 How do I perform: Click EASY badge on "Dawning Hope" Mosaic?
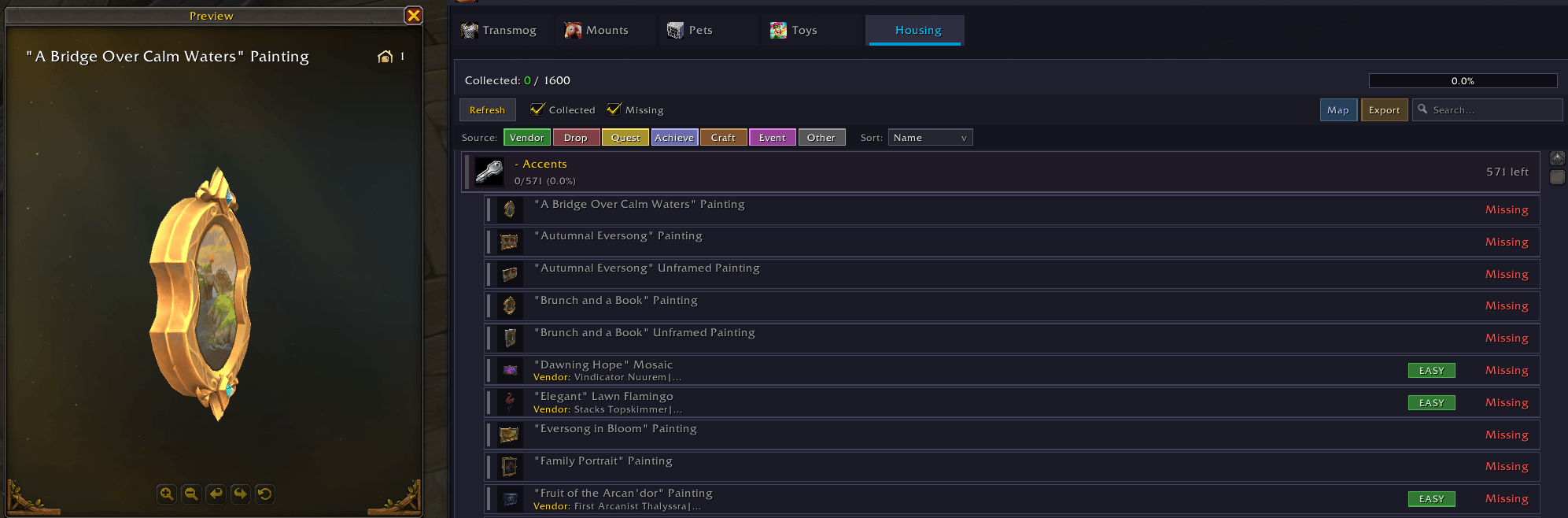coord(1432,371)
